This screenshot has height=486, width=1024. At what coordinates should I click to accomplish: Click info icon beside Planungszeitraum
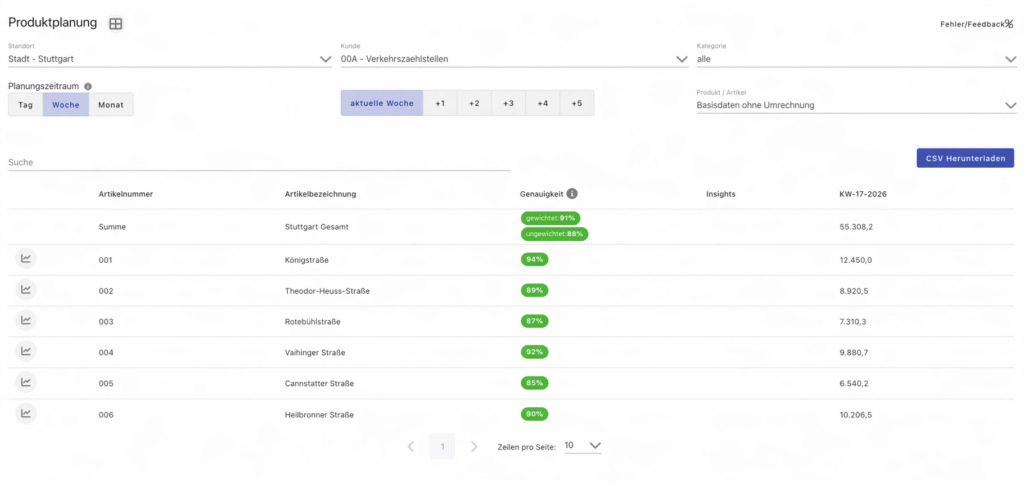click(88, 87)
